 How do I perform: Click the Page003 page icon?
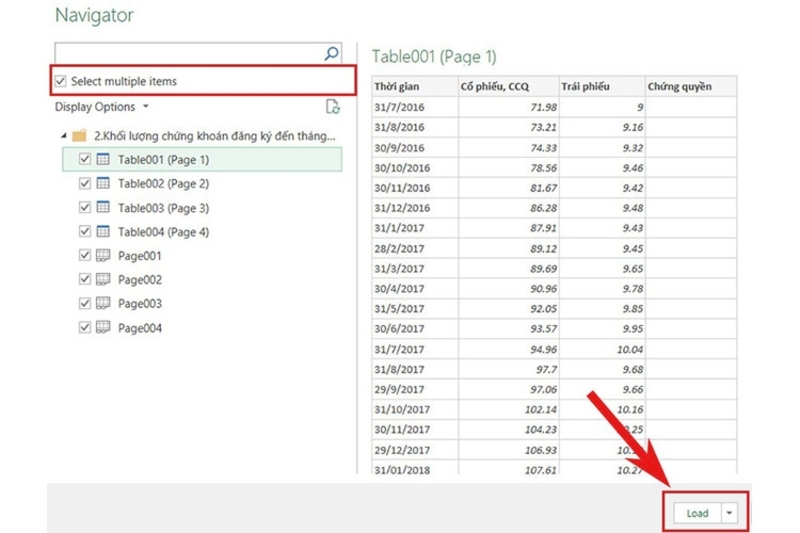(x=103, y=303)
